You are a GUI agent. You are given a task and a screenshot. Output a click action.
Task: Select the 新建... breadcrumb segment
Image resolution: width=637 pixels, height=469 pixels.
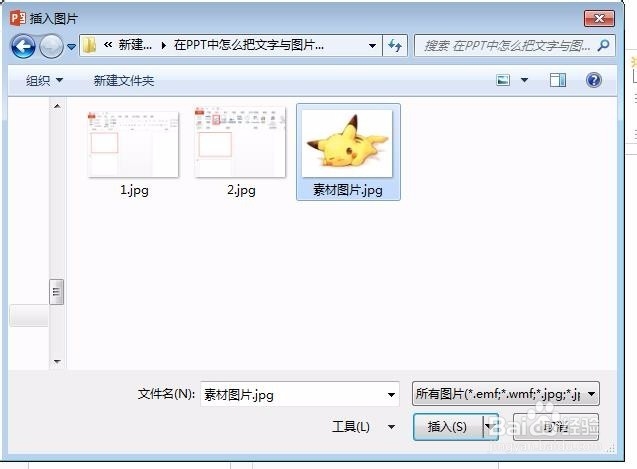click(135, 45)
